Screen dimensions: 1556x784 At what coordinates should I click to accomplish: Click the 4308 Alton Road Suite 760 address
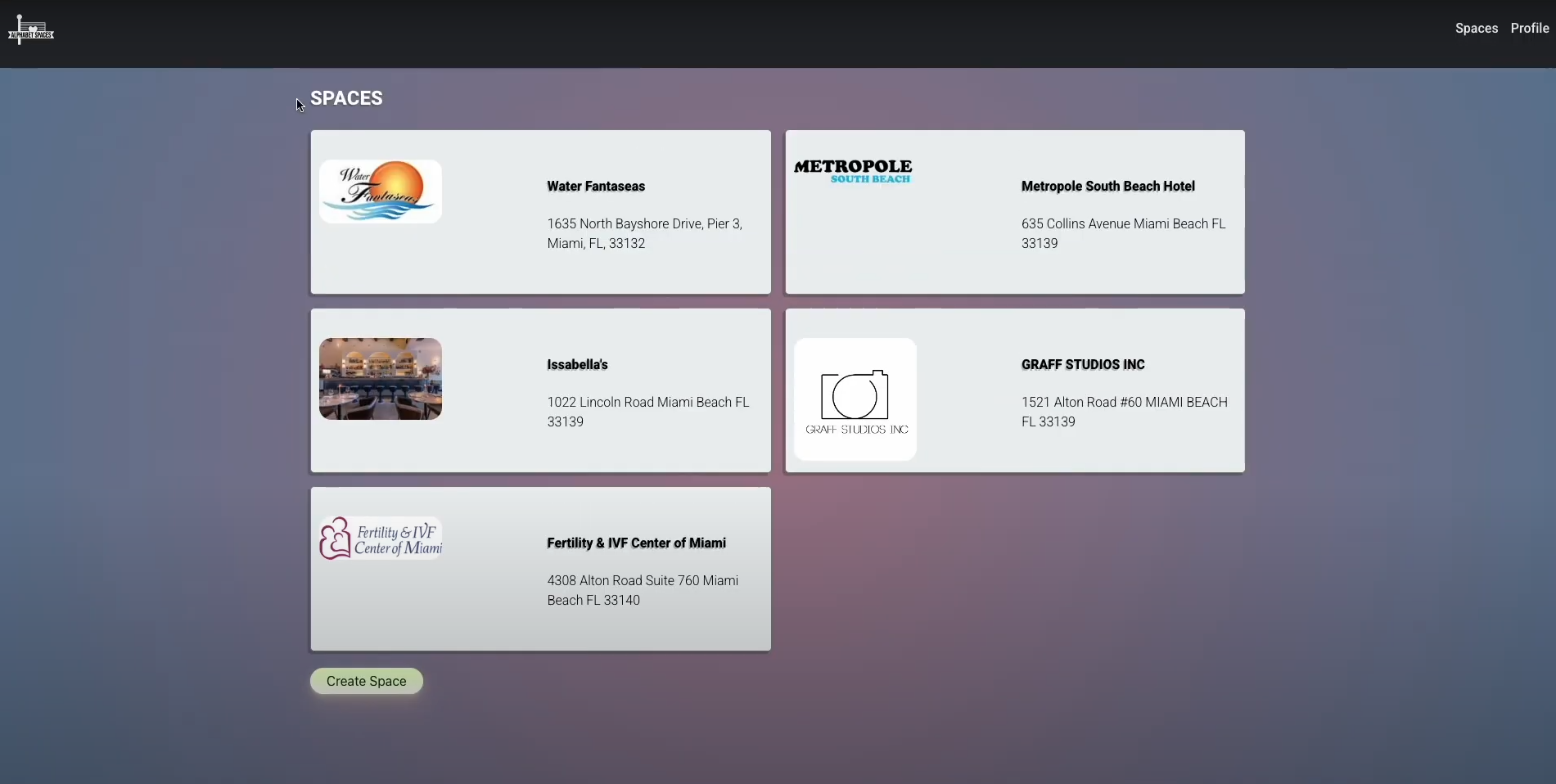click(x=643, y=591)
